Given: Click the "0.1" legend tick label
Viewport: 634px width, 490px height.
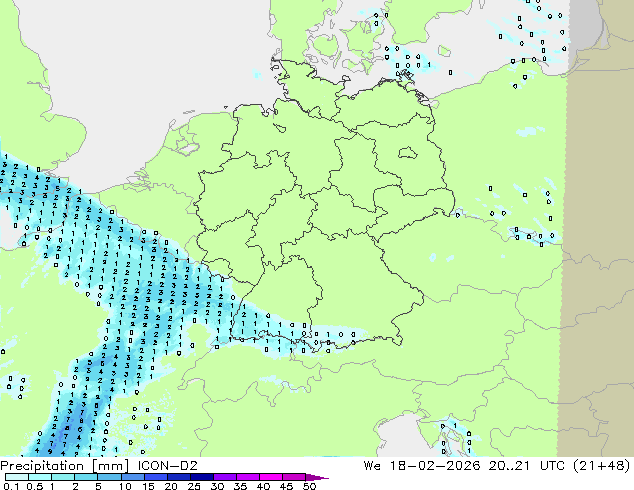Looking at the screenshot, I should pyautogui.click(x=10, y=486).
